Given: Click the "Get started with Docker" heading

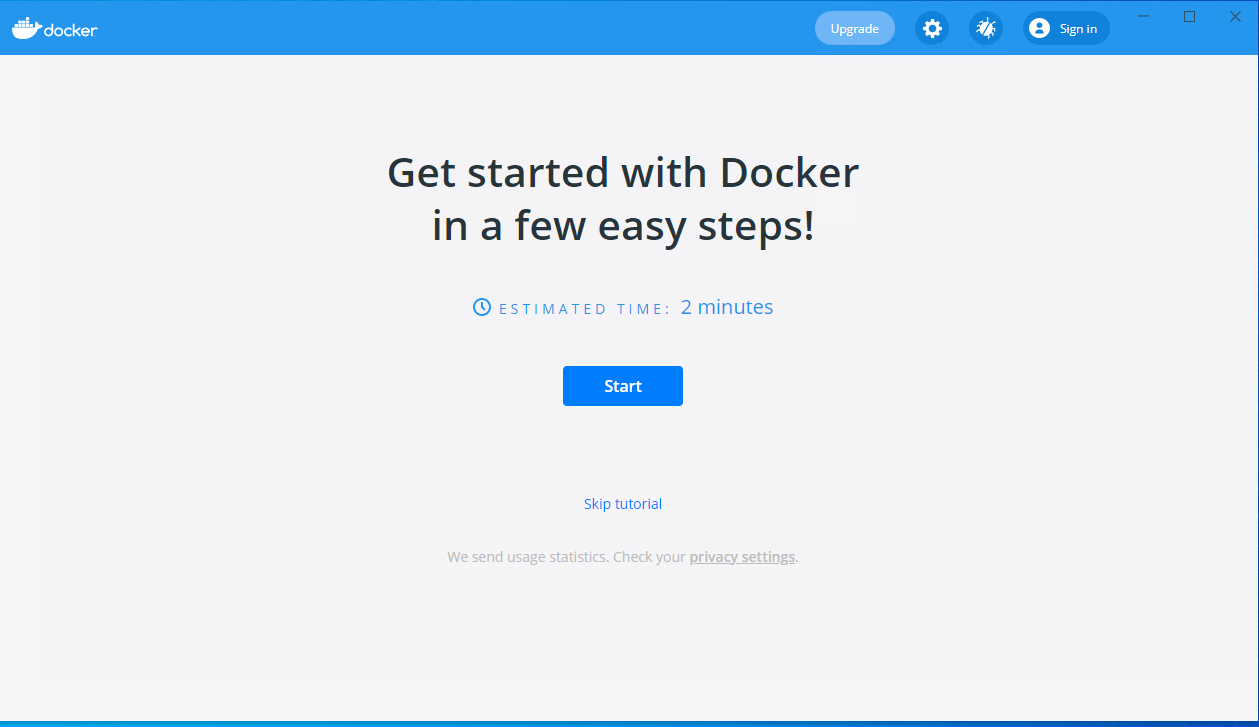Looking at the screenshot, I should 622,173.
